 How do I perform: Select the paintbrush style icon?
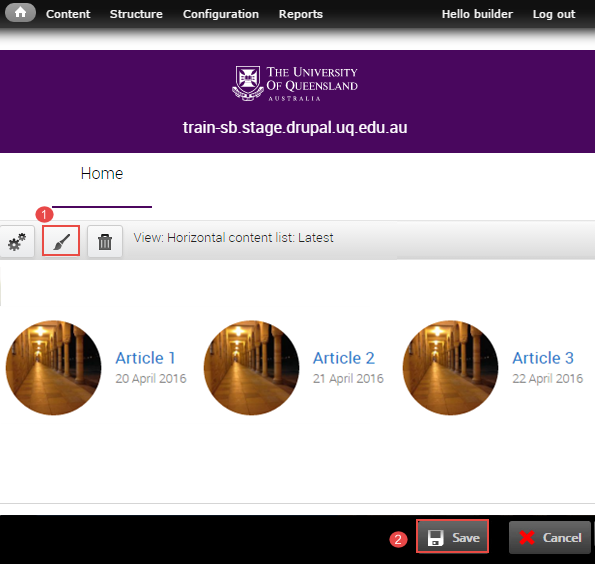[61, 241]
